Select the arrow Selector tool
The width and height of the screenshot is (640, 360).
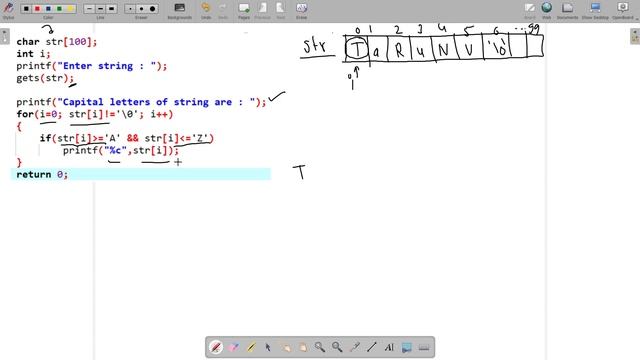[268, 347]
